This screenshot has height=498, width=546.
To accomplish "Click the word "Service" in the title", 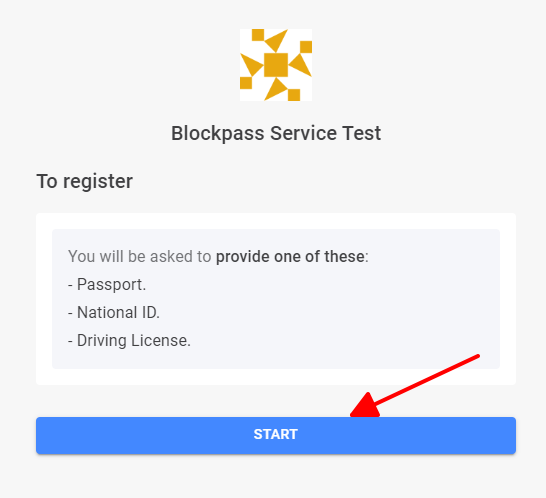I will (x=303, y=133).
